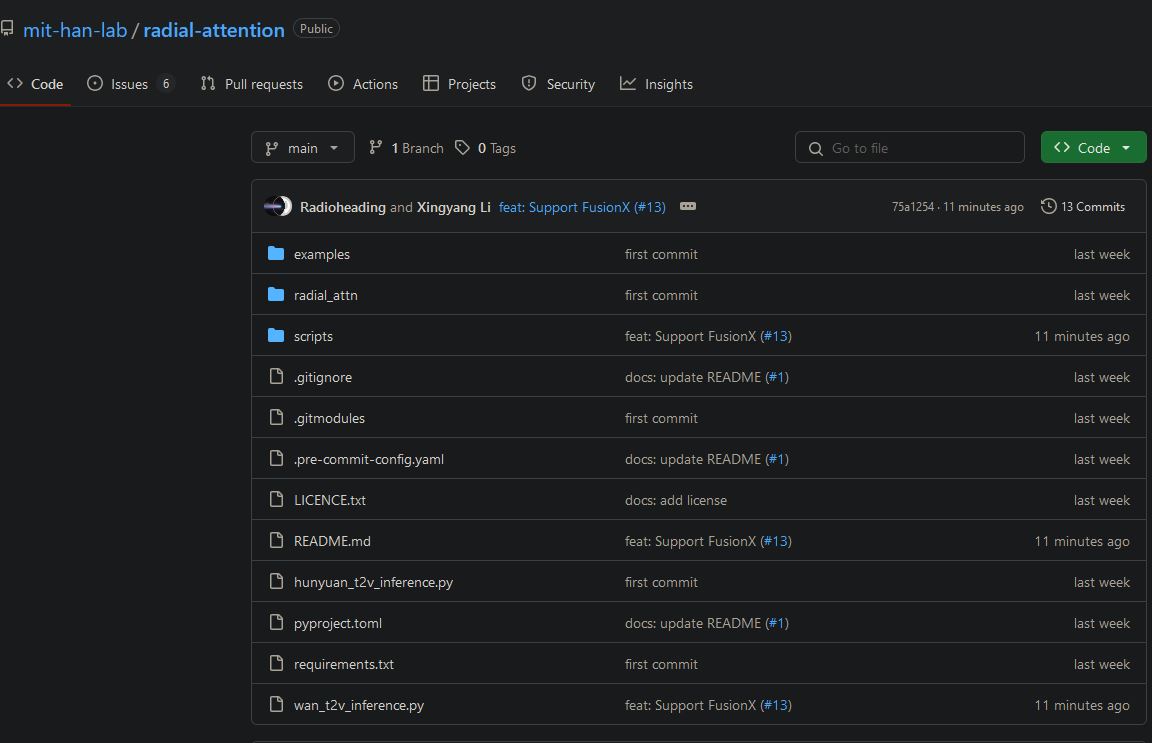
Task: Click the magnifier icon in Go to file
Action: [x=816, y=148]
